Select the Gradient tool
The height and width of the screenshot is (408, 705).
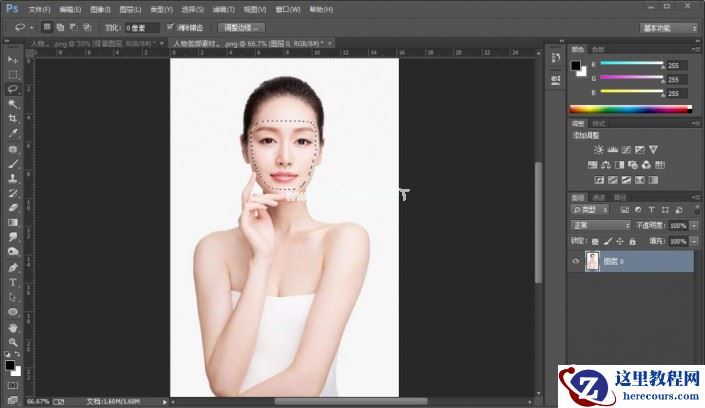tap(13, 222)
